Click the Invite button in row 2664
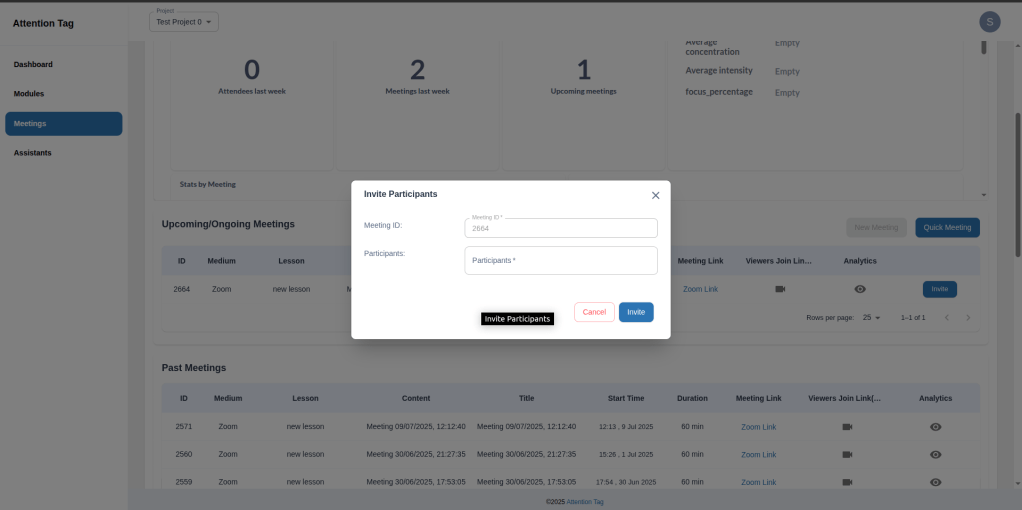 point(939,289)
